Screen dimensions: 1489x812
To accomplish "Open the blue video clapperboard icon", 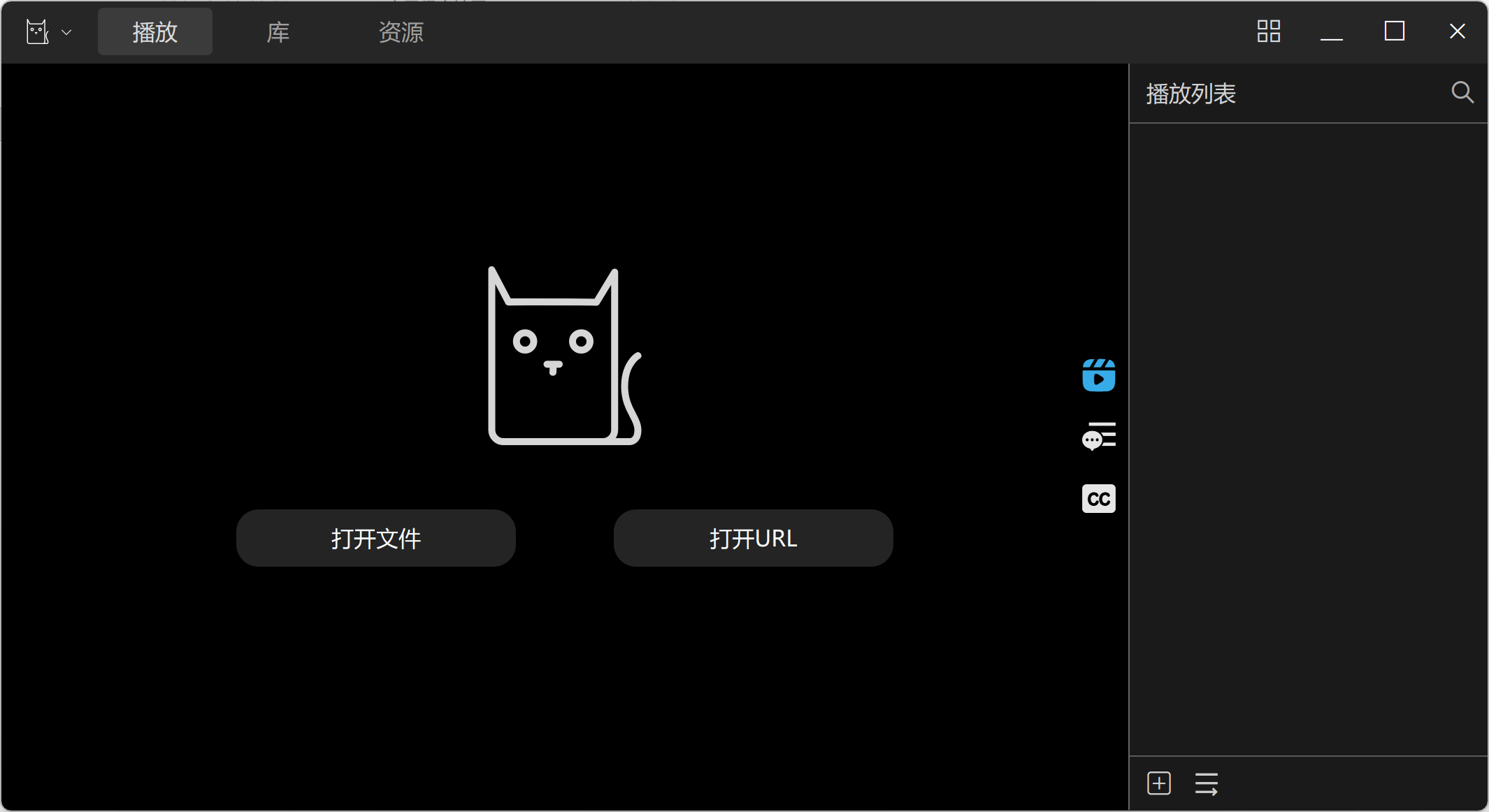I will (1098, 375).
